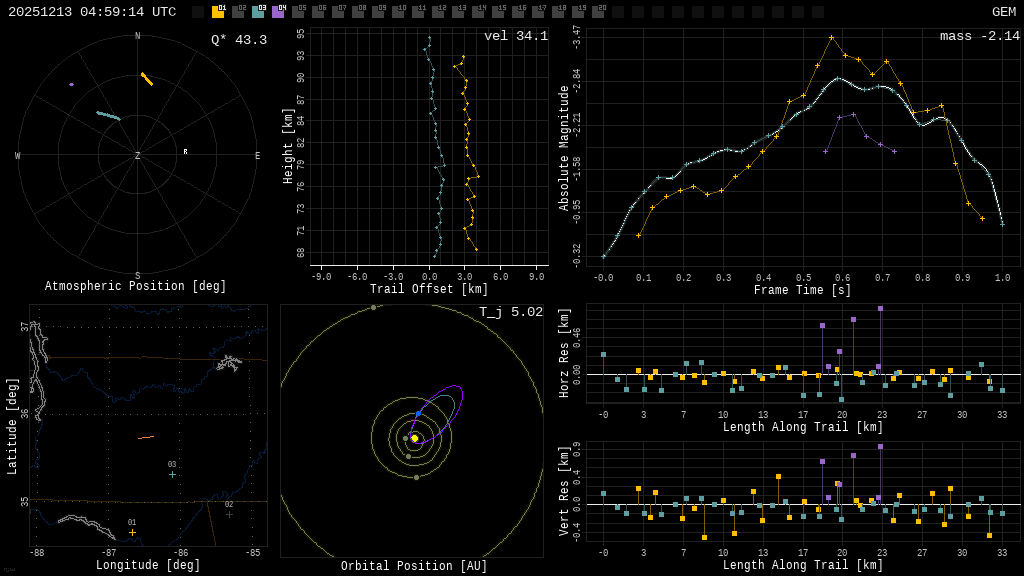Select the yellow meteor trail in sky plot
The height and width of the screenshot is (576, 1024).
click(147, 79)
